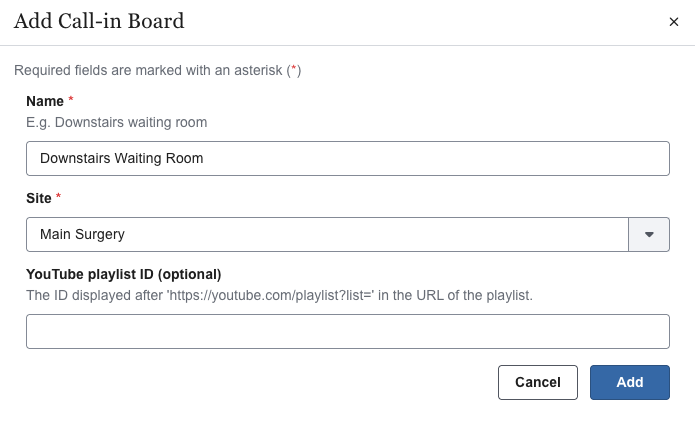Screen dimensions: 695x426
Task: Open the Site dropdown arrow
Action: (x=649, y=235)
